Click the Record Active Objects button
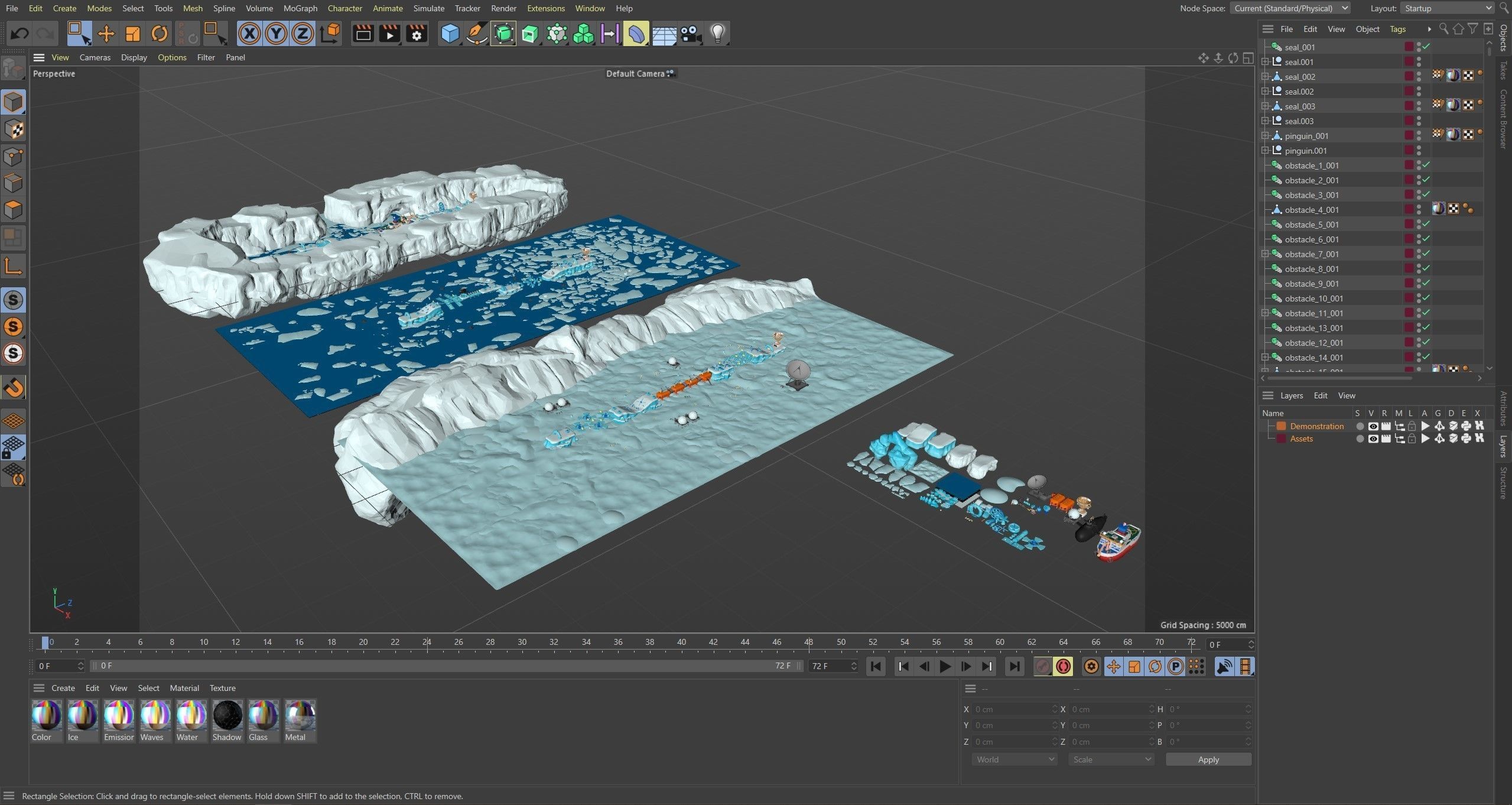The height and width of the screenshot is (805, 1512). [x=1043, y=667]
